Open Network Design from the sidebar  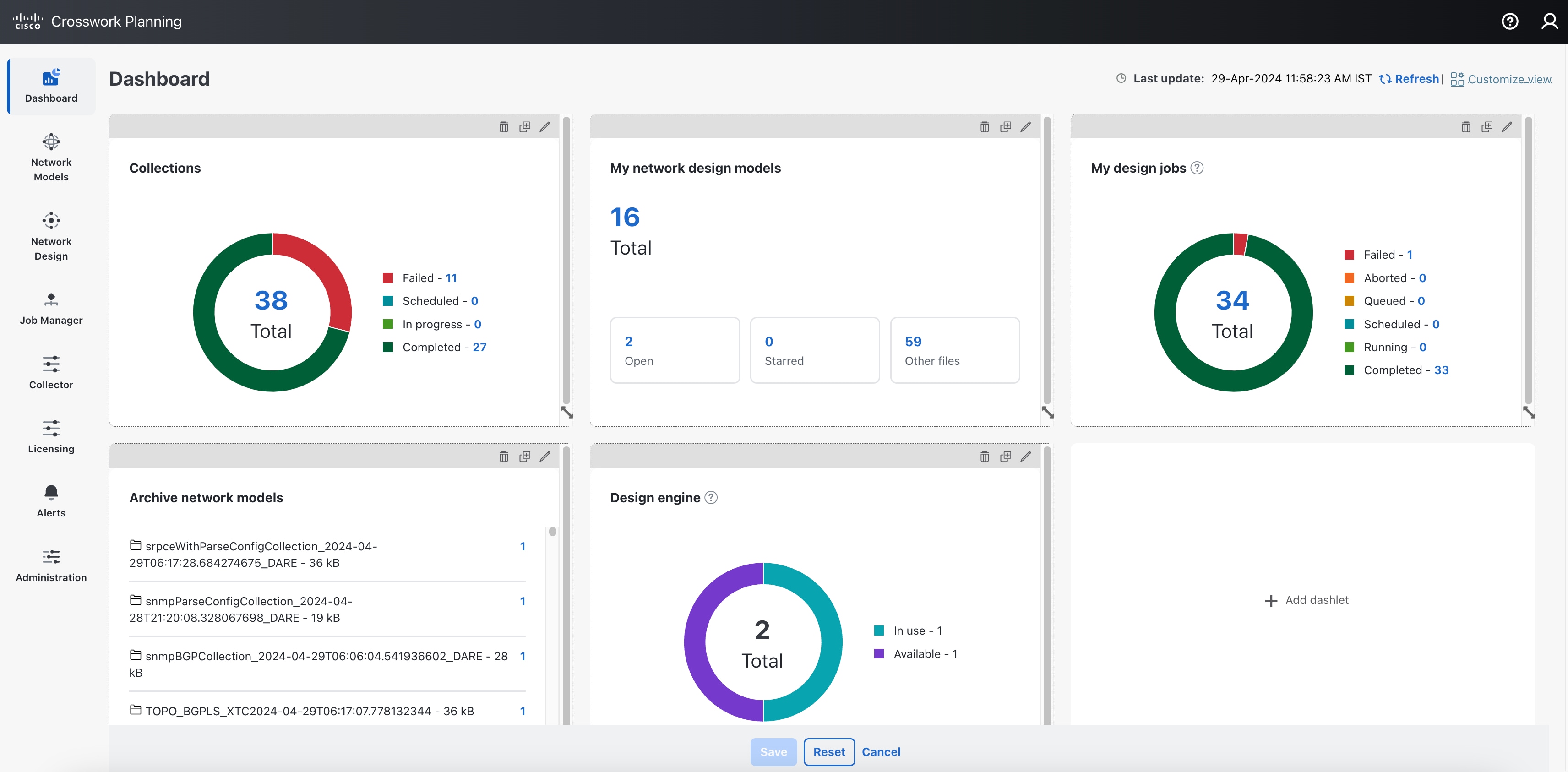click(50, 236)
